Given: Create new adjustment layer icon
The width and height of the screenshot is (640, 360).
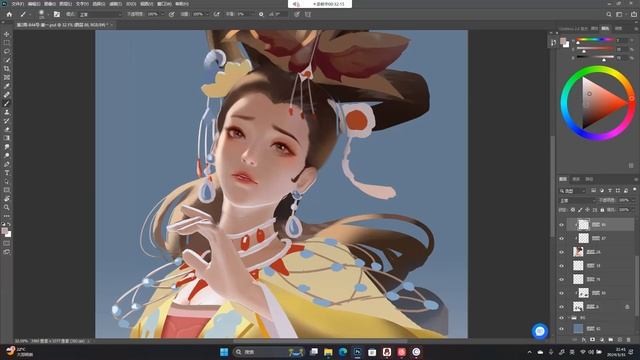Looking at the screenshot, I should 602,340.
